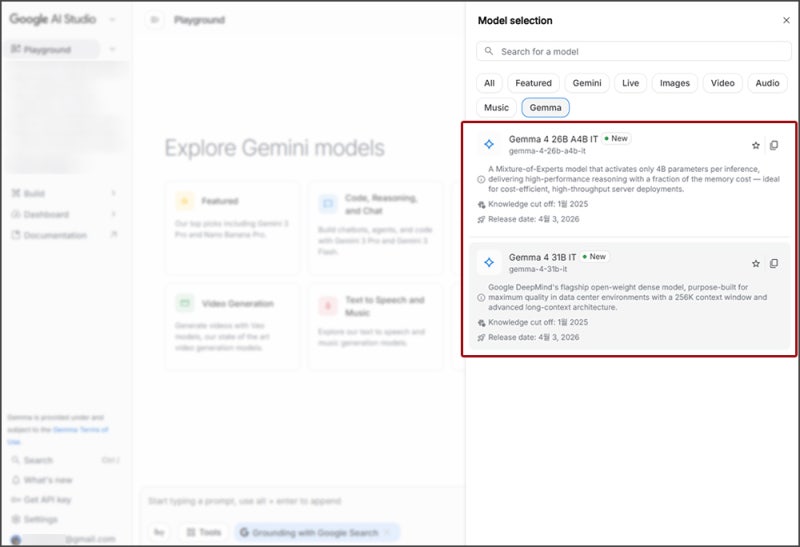Click the Video Generation card icon
800x547 pixels.
[185, 303]
